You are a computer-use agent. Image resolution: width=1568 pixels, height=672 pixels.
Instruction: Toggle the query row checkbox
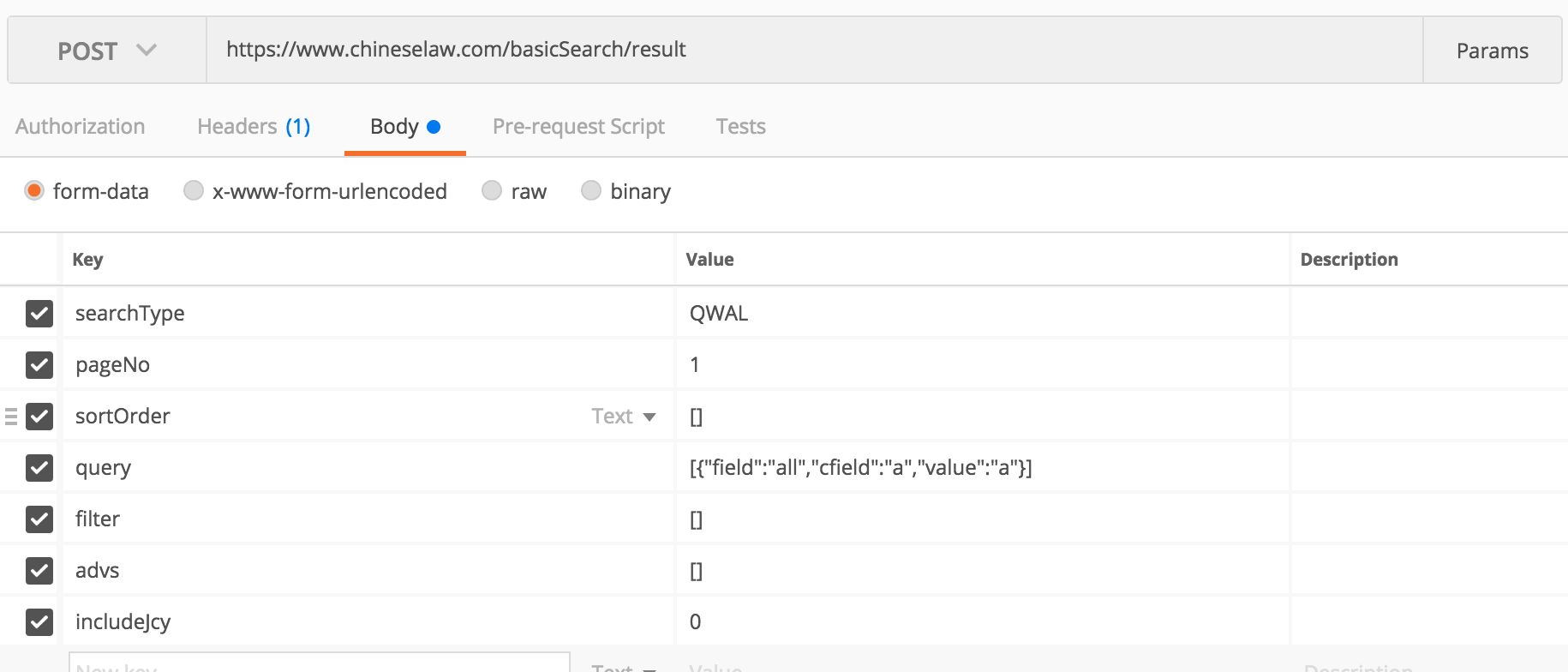coord(39,468)
